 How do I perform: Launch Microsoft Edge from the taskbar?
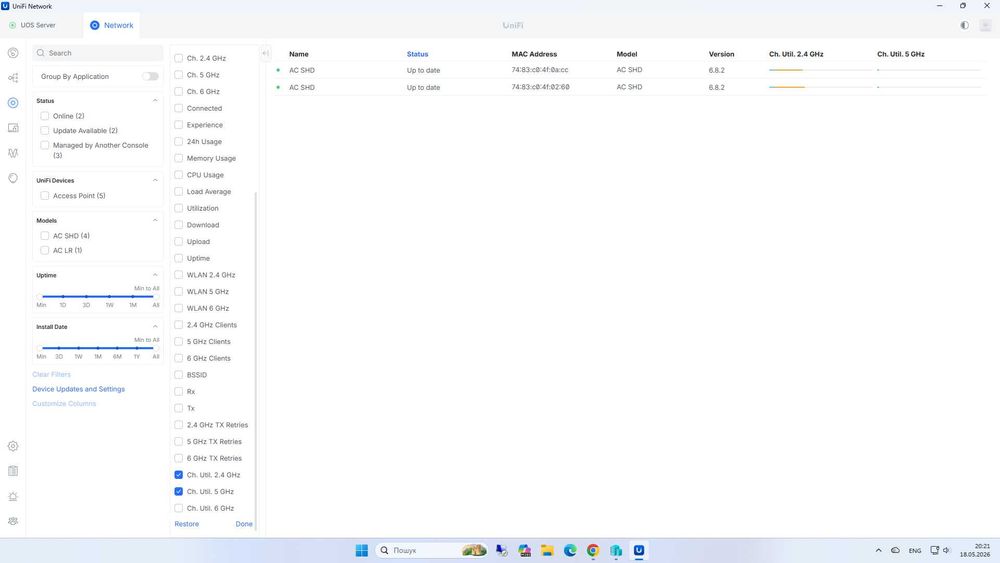point(570,550)
